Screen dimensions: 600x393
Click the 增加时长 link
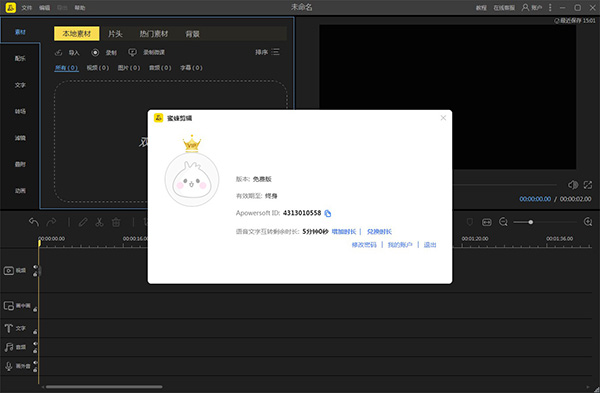point(344,232)
